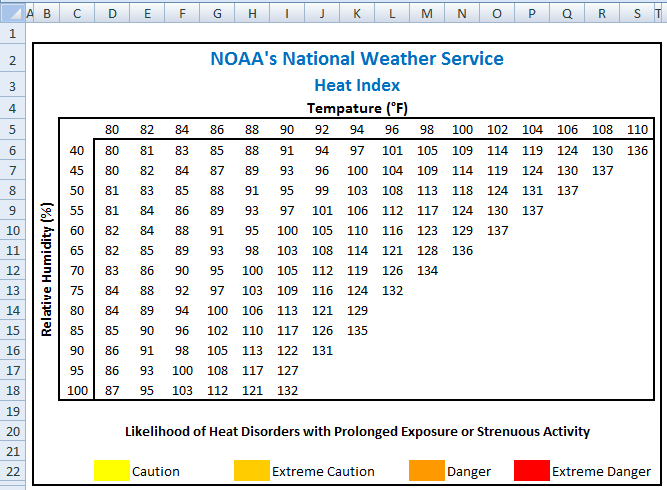
Task: Select column header C
Action: click(x=77, y=14)
